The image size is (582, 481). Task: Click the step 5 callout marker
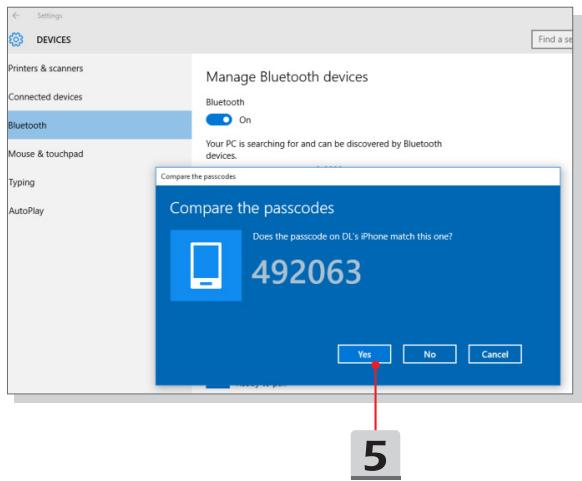click(376, 455)
